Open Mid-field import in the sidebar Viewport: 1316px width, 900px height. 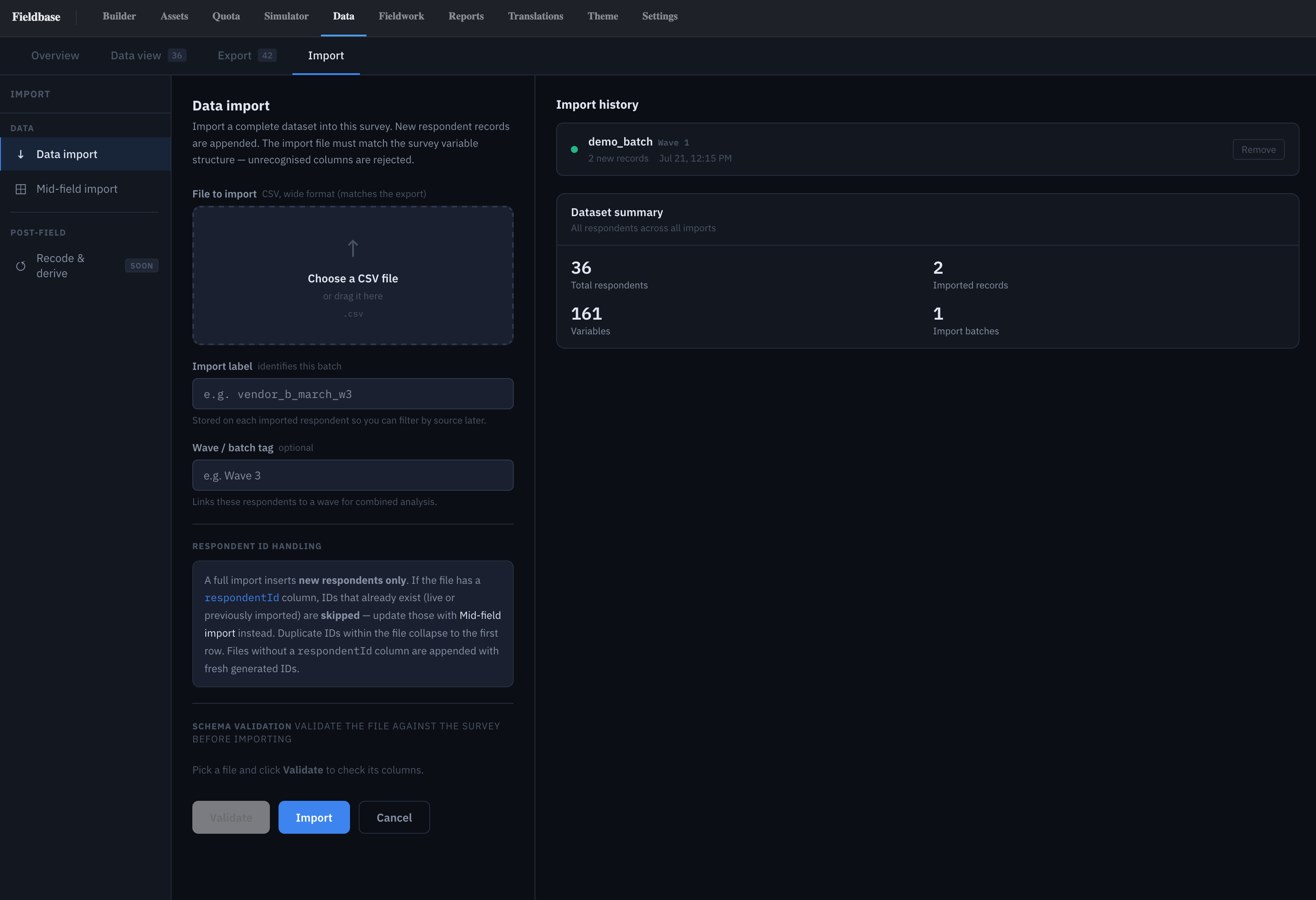point(85,189)
